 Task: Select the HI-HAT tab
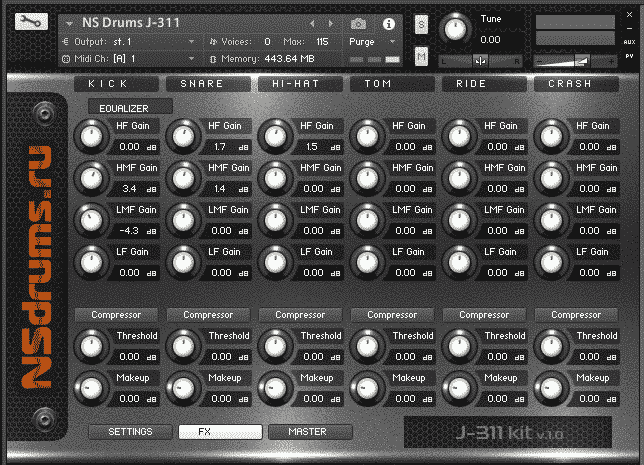(300, 84)
